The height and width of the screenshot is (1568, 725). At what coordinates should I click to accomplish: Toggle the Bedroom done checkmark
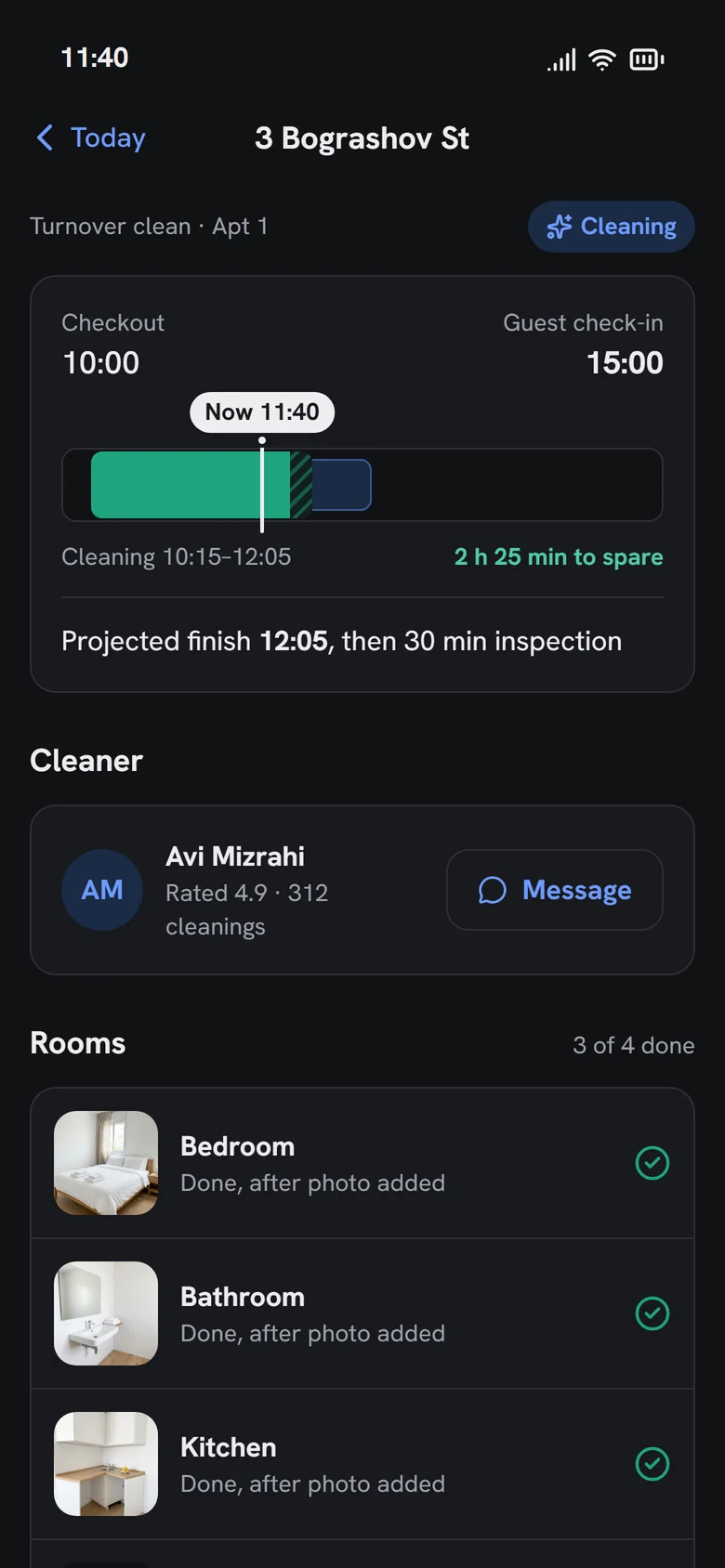652,1163
